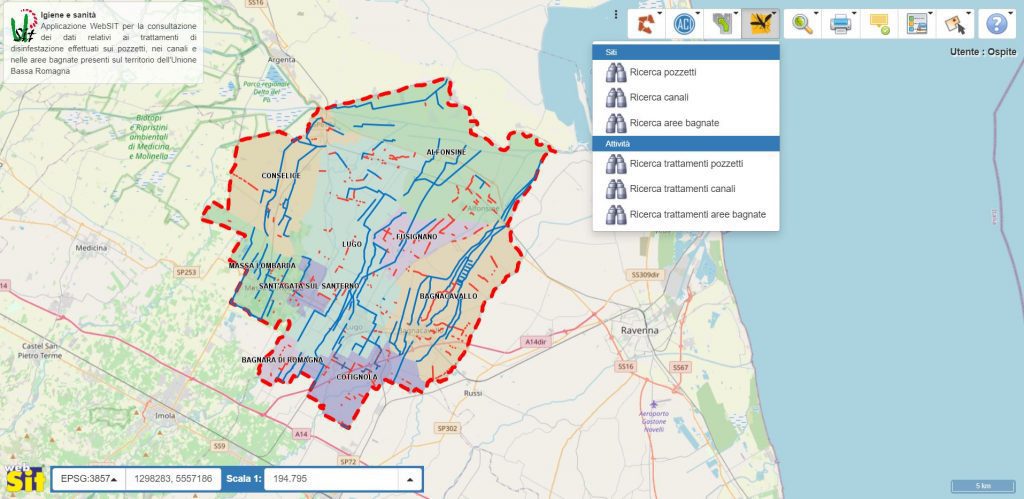The width and height of the screenshot is (1024, 499).
Task: Open the yellow note annotation tool
Action: (880, 23)
